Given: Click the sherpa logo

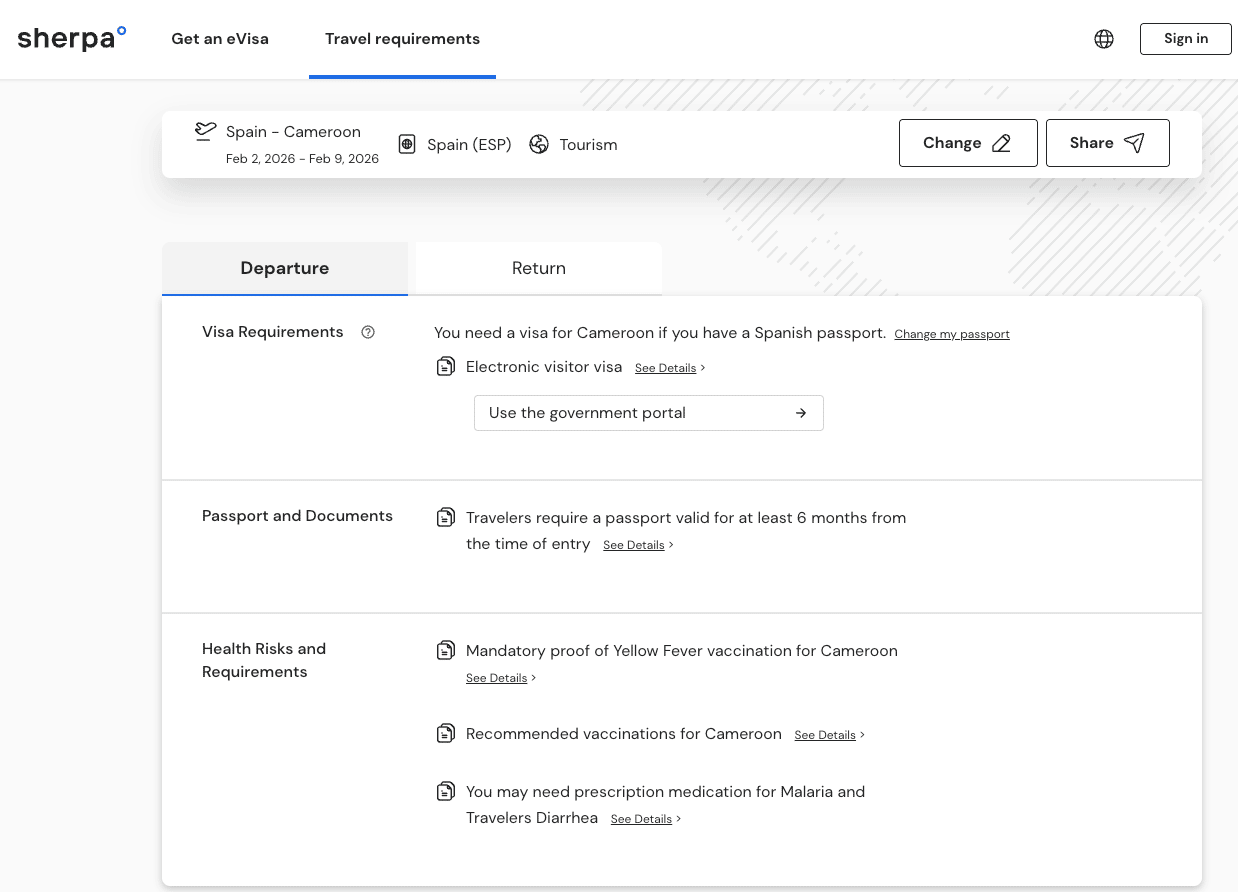Looking at the screenshot, I should pos(72,39).
